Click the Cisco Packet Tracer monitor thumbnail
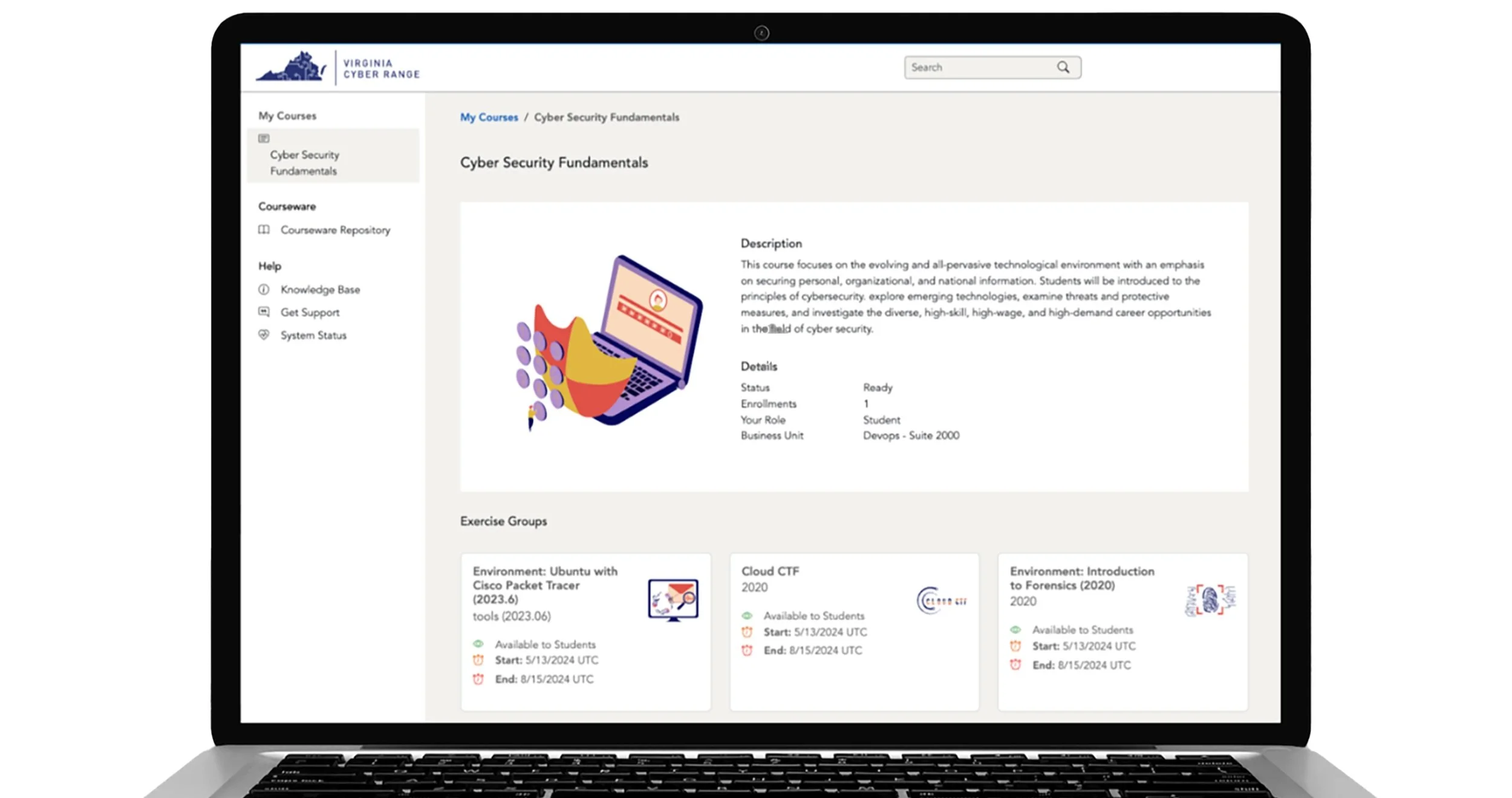 [673, 600]
